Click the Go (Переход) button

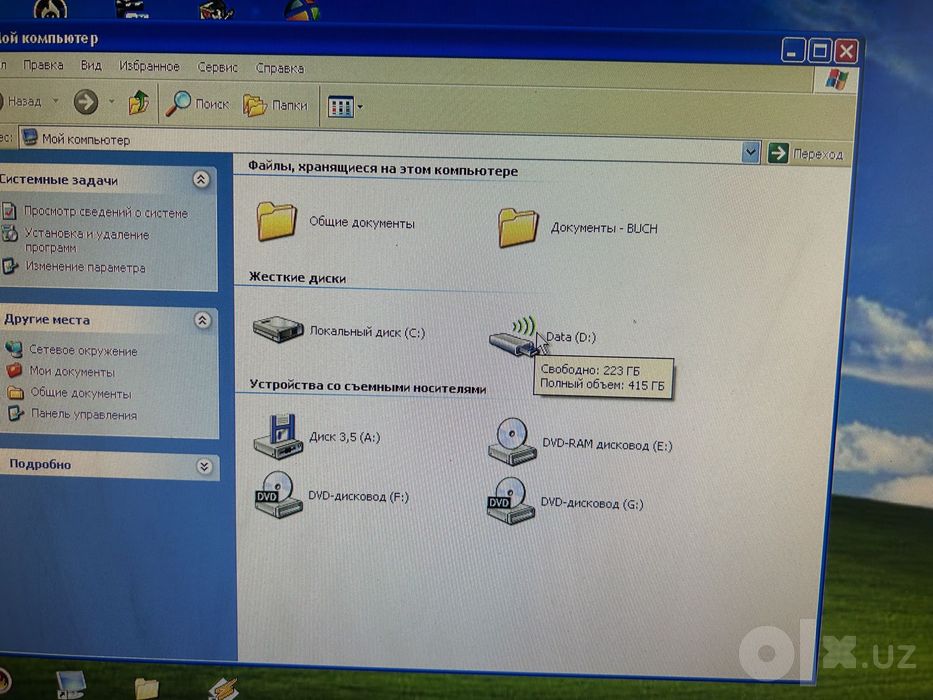click(x=806, y=154)
